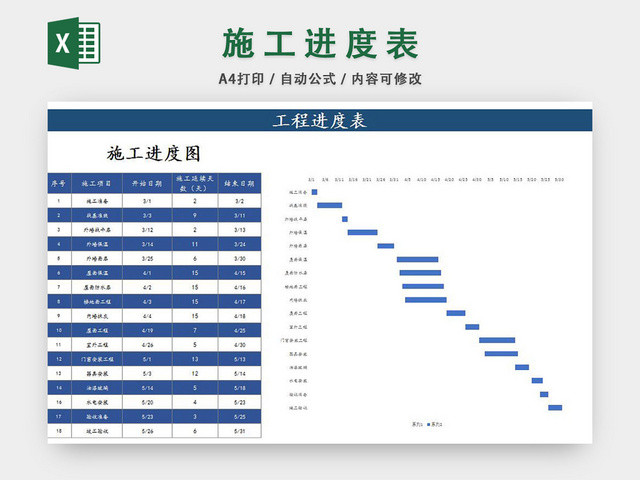Click duration cell 9 in row 2

point(195,215)
